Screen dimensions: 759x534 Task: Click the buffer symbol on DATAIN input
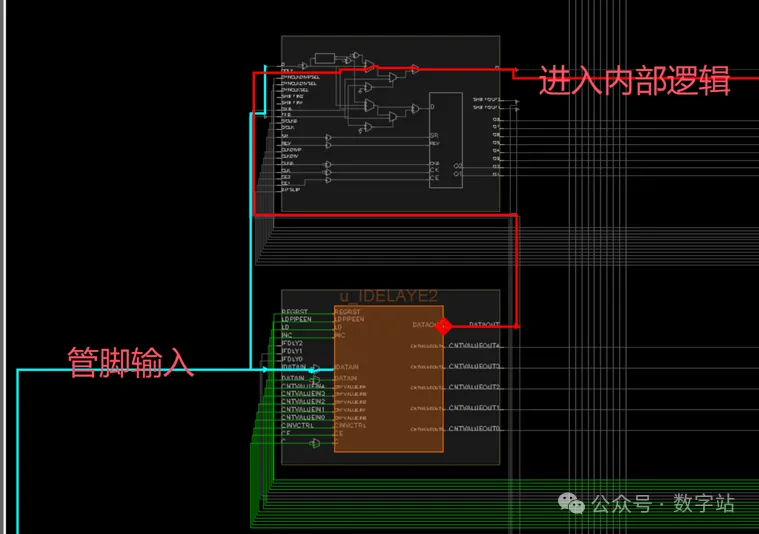pyautogui.click(x=315, y=380)
